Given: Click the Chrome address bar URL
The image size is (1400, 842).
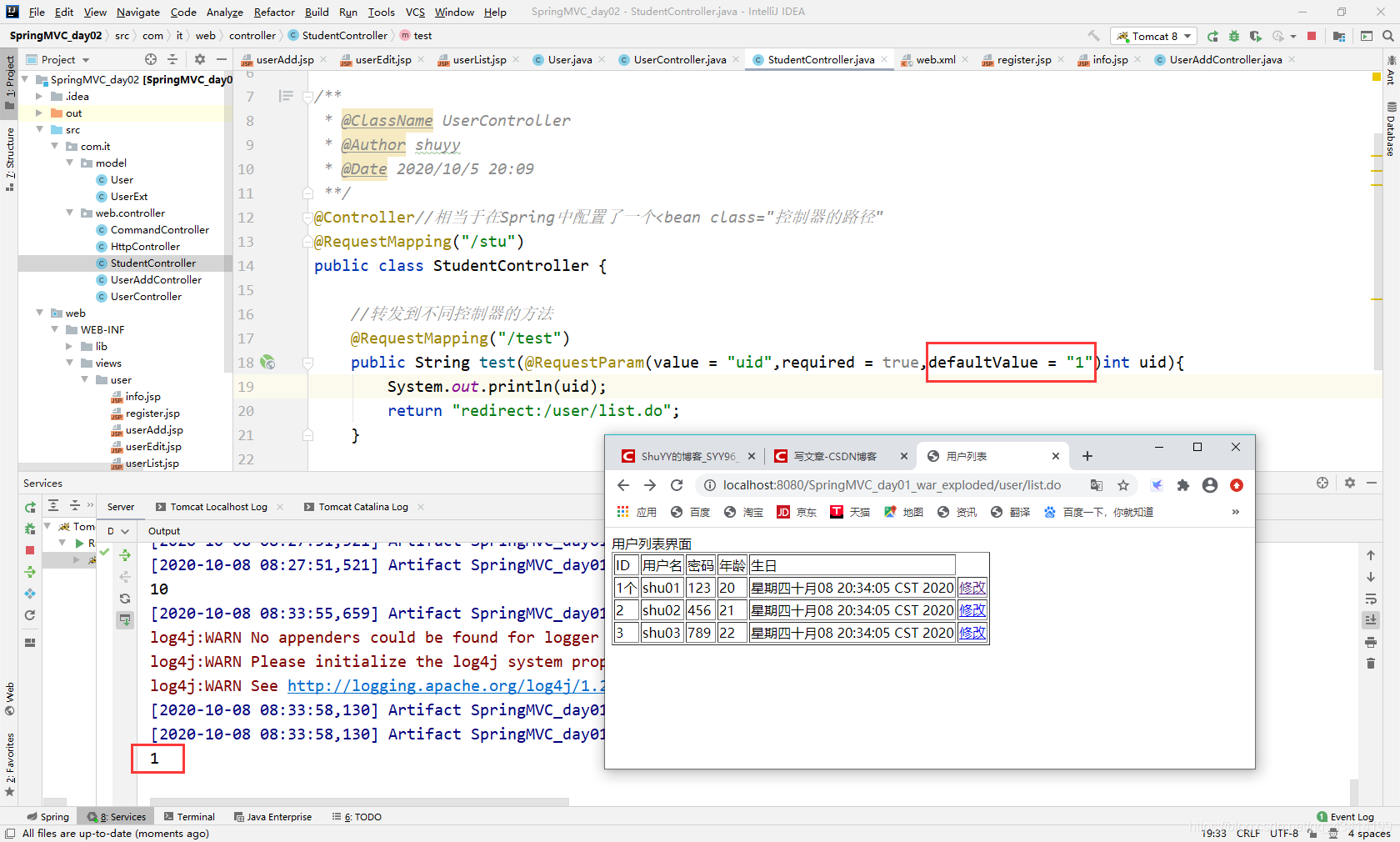Looking at the screenshot, I should 892,485.
